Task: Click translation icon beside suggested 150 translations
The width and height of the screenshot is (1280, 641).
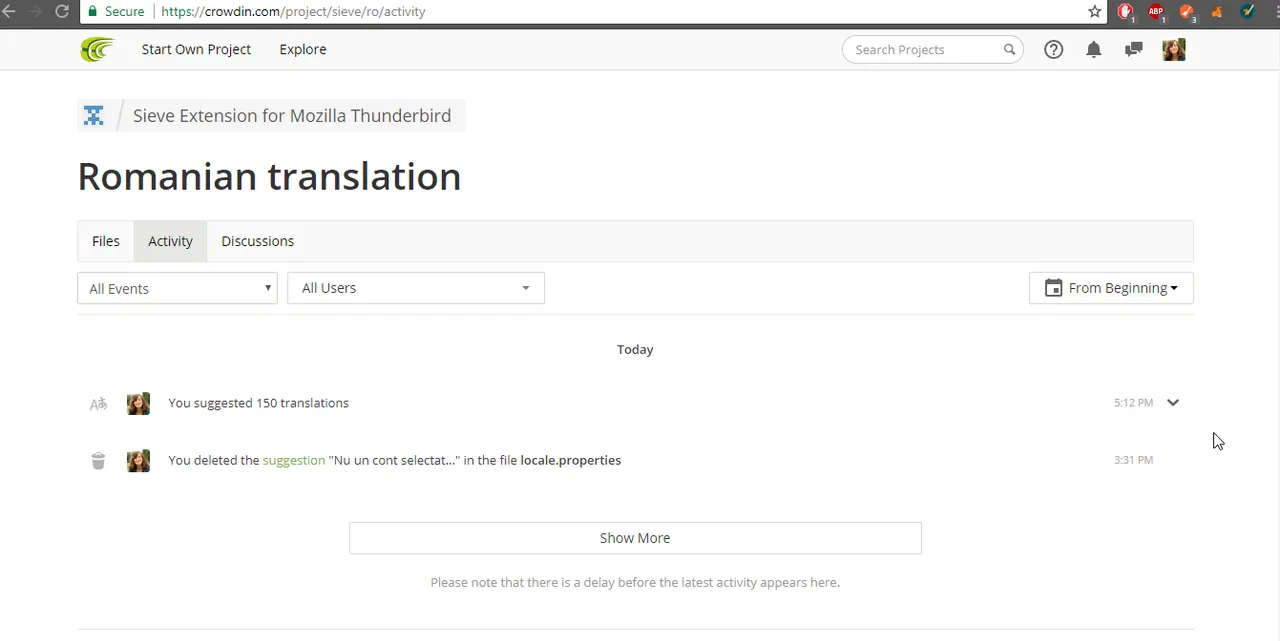Action: 98,404
